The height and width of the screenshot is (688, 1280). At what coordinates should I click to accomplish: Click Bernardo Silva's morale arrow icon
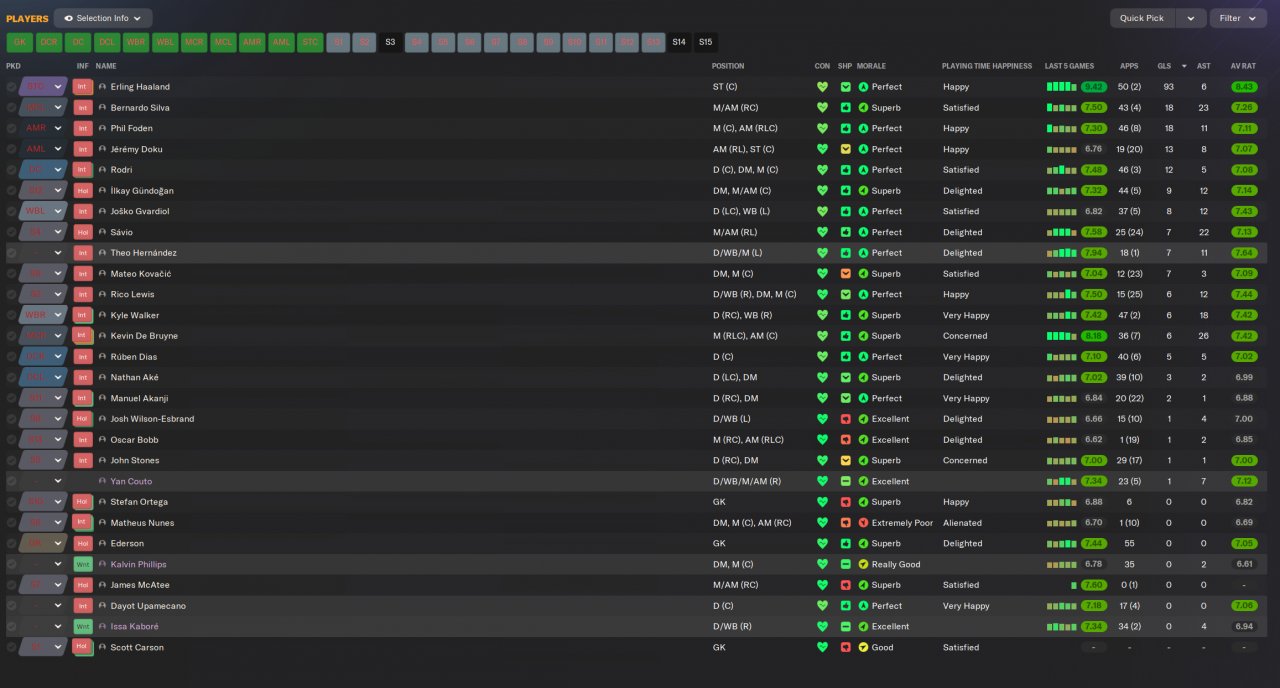[863, 108]
